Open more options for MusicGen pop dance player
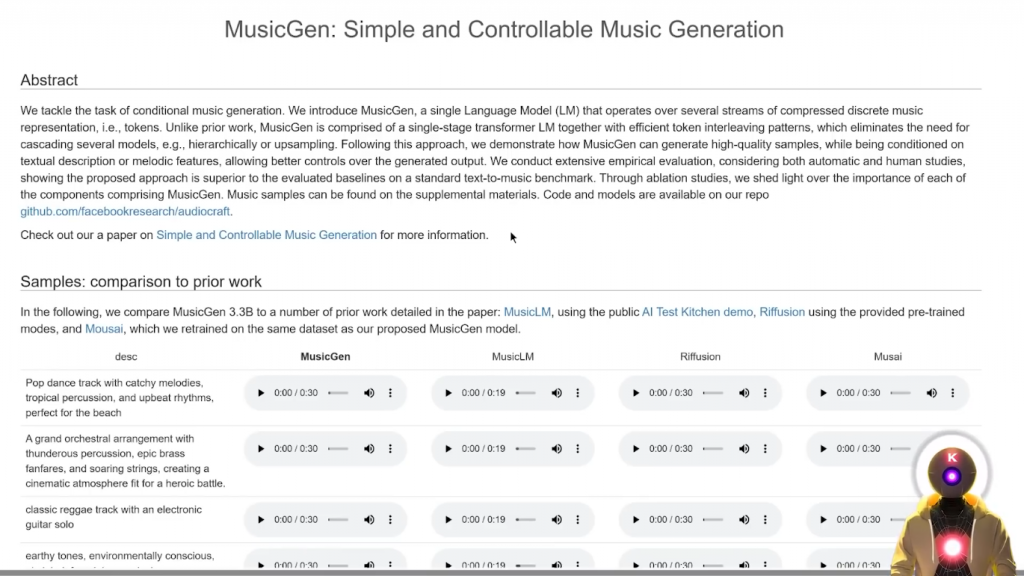Screen dimensions: 1024x576 tap(390, 393)
